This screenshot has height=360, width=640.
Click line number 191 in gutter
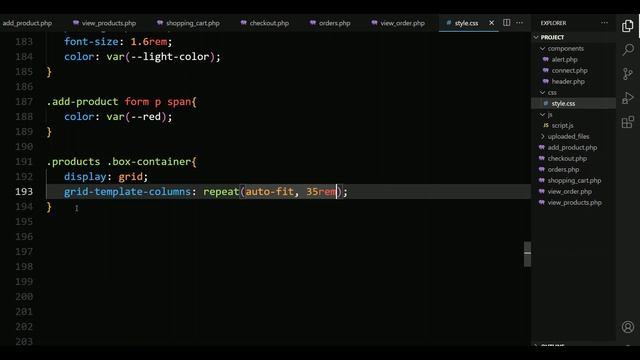click(x=24, y=161)
